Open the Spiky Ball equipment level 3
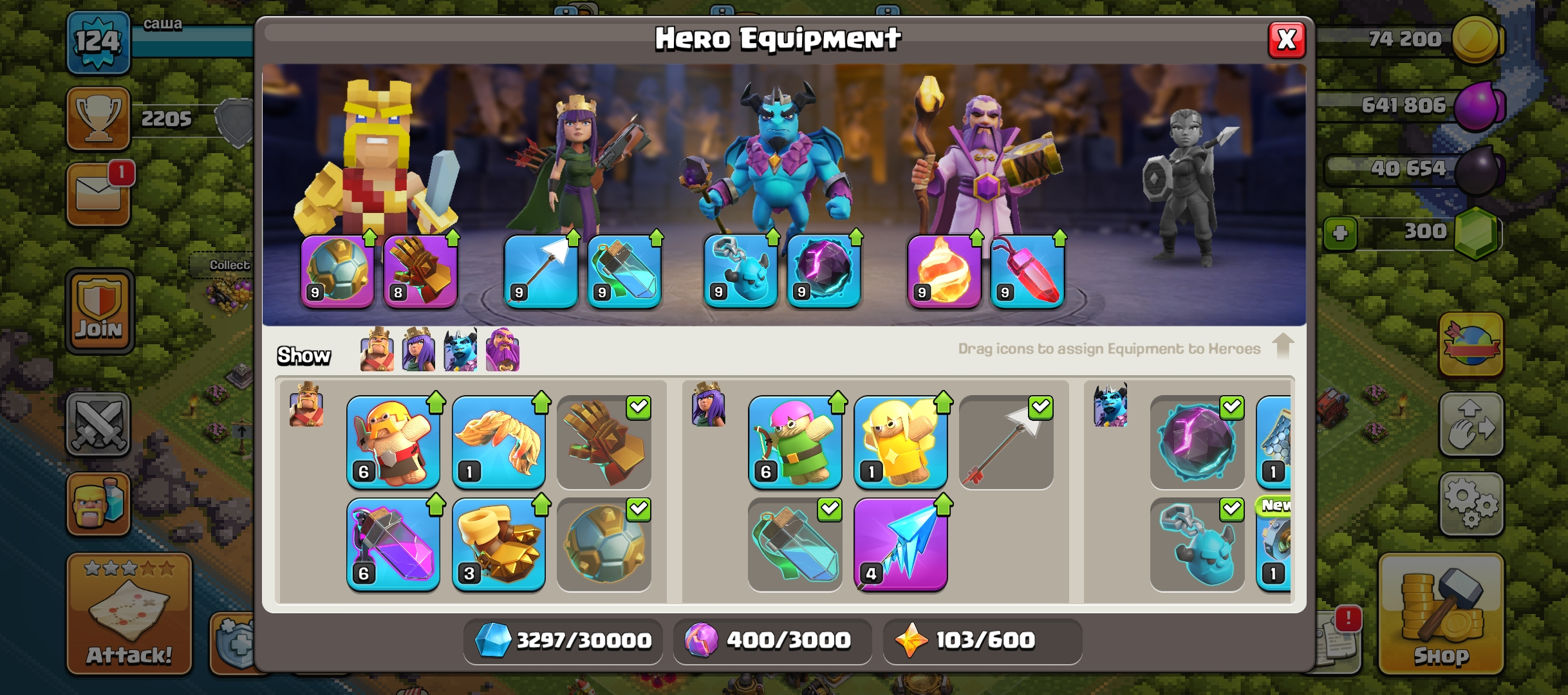The image size is (1568, 695). click(x=499, y=544)
